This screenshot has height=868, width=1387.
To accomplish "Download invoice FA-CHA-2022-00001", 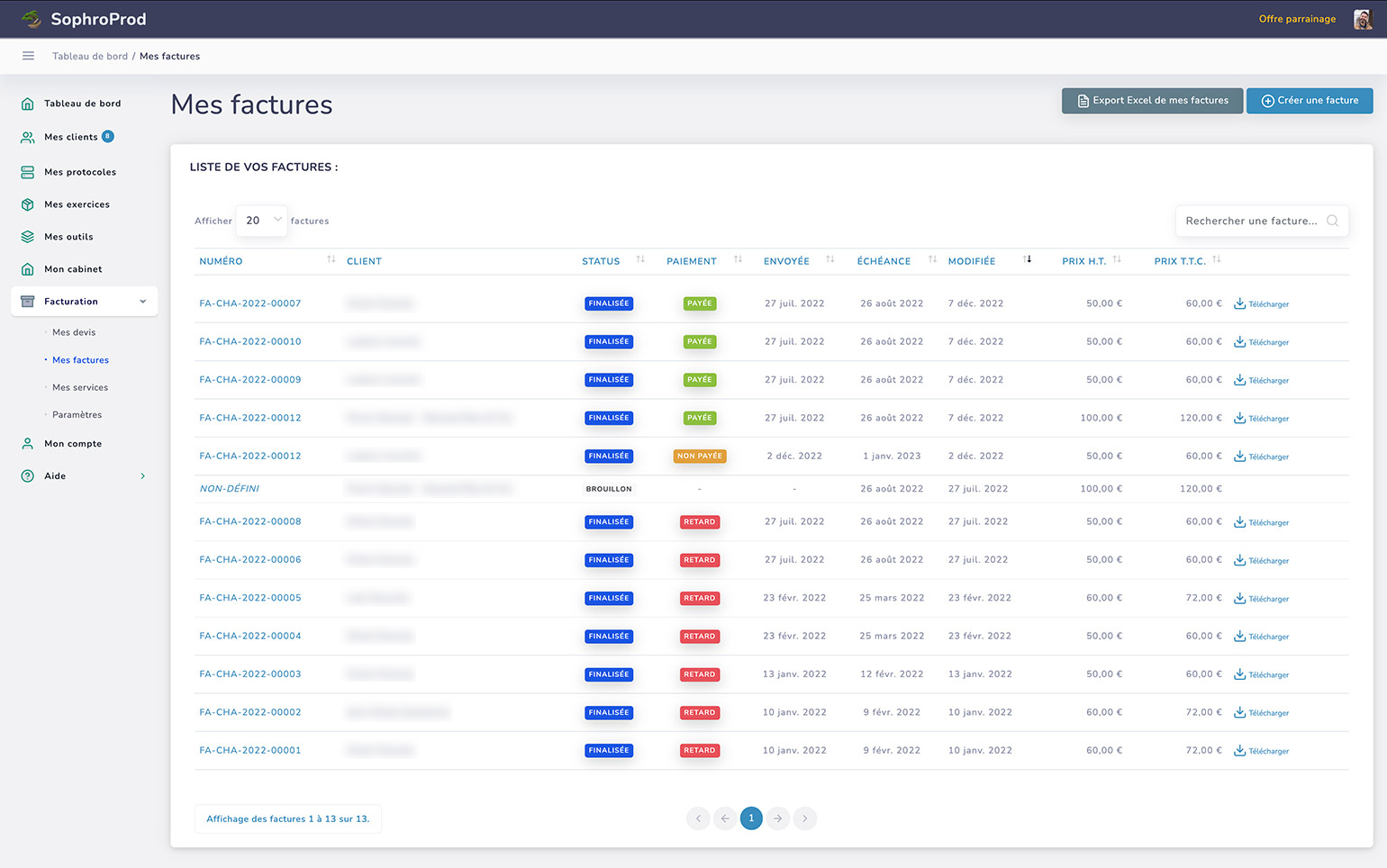I will (1261, 751).
